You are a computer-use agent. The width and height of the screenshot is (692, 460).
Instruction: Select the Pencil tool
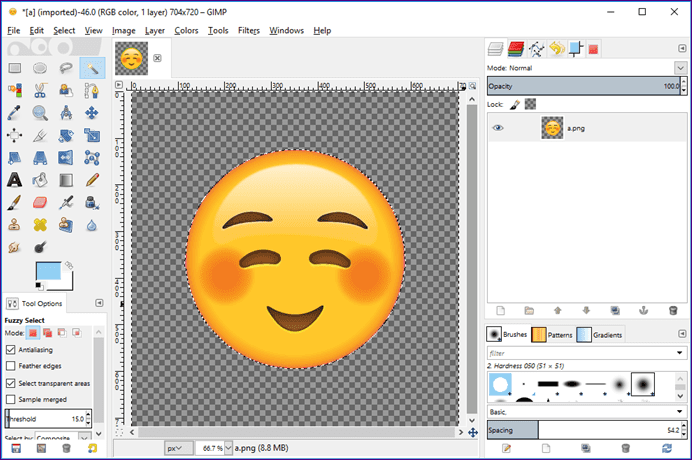(92, 180)
